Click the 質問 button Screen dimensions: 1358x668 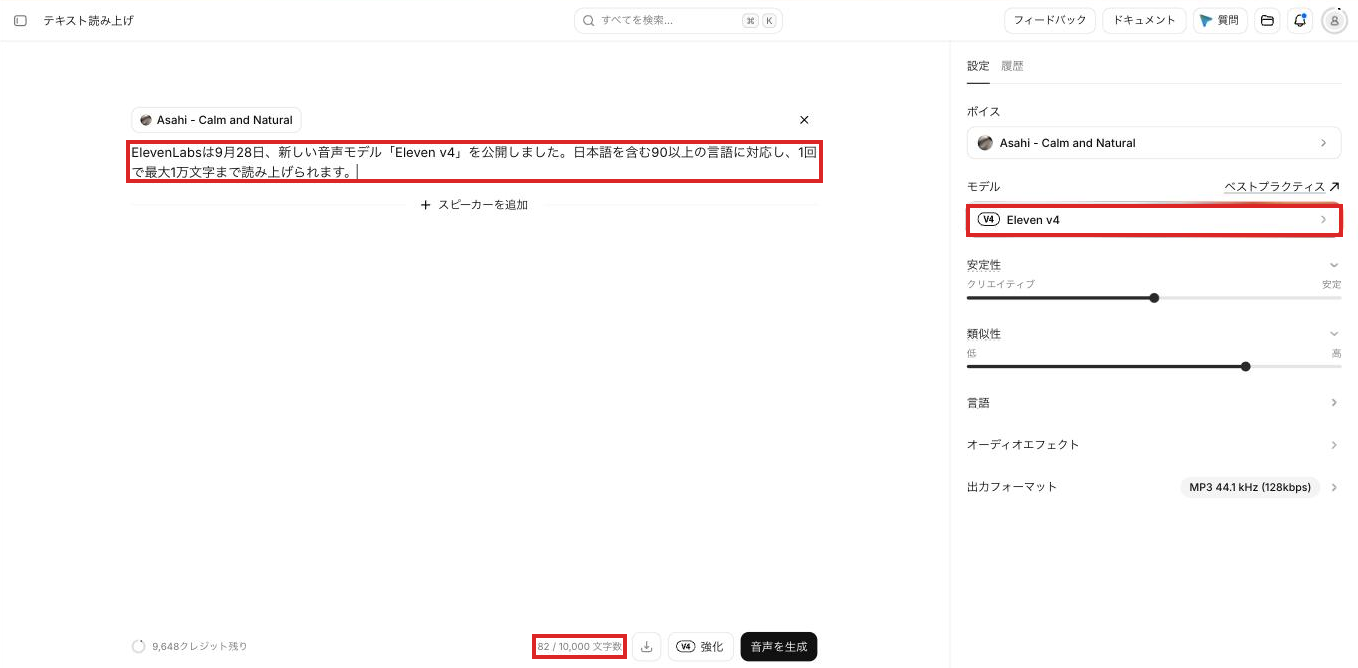[x=1220, y=20]
